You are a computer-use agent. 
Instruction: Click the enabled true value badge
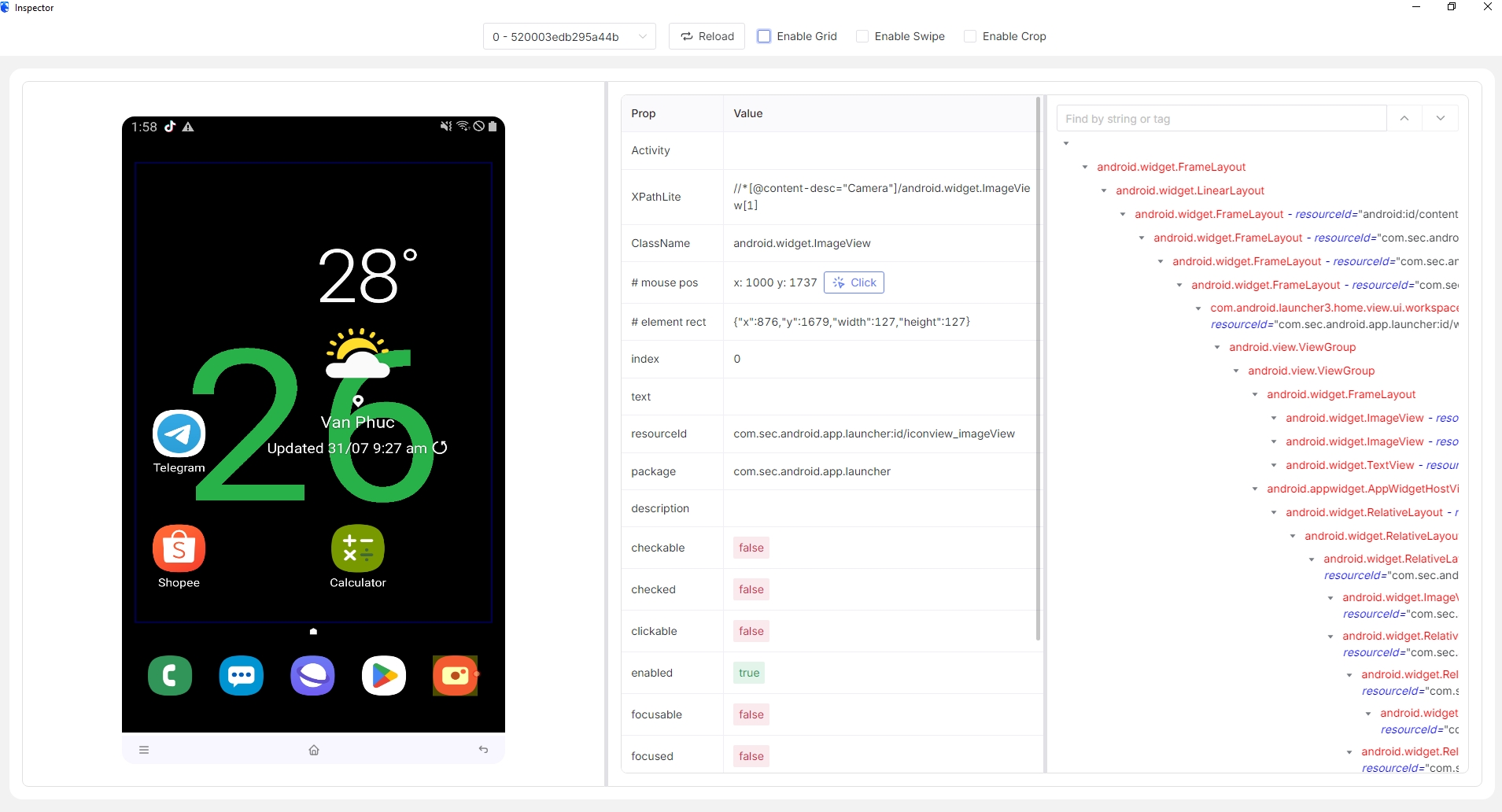click(x=749, y=673)
